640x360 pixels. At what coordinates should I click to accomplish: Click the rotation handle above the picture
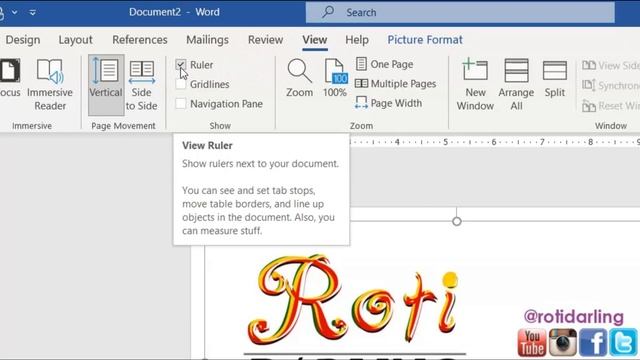click(457, 221)
